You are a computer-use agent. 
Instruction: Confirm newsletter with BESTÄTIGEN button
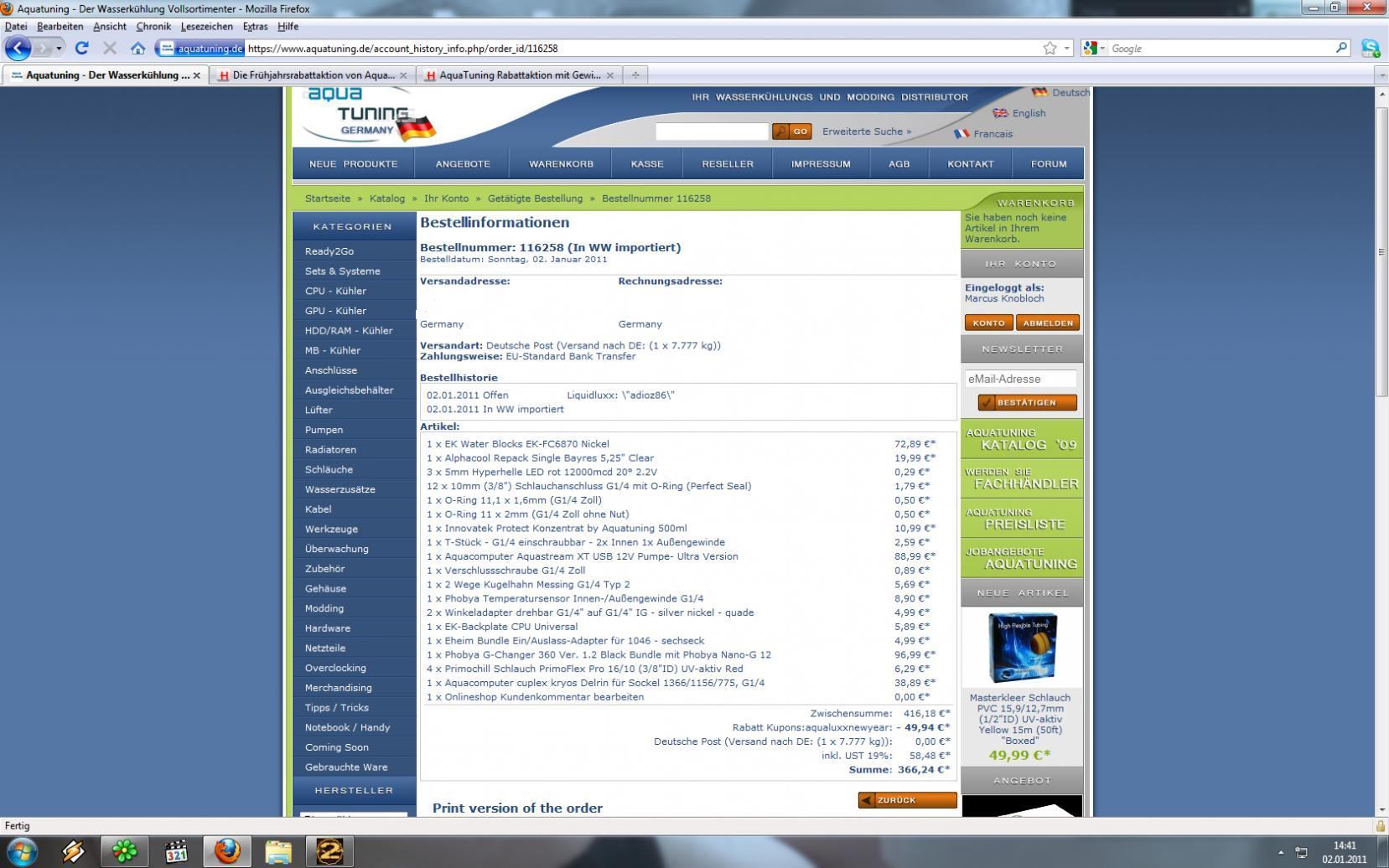pos(1028,402)
